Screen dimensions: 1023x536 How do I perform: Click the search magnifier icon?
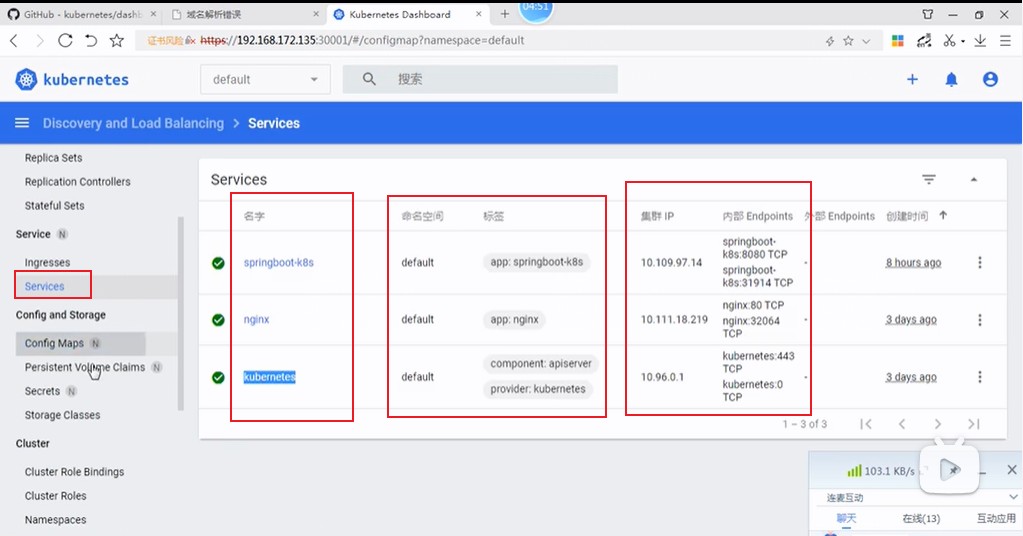pyautogui.click(x=369, y=79)
